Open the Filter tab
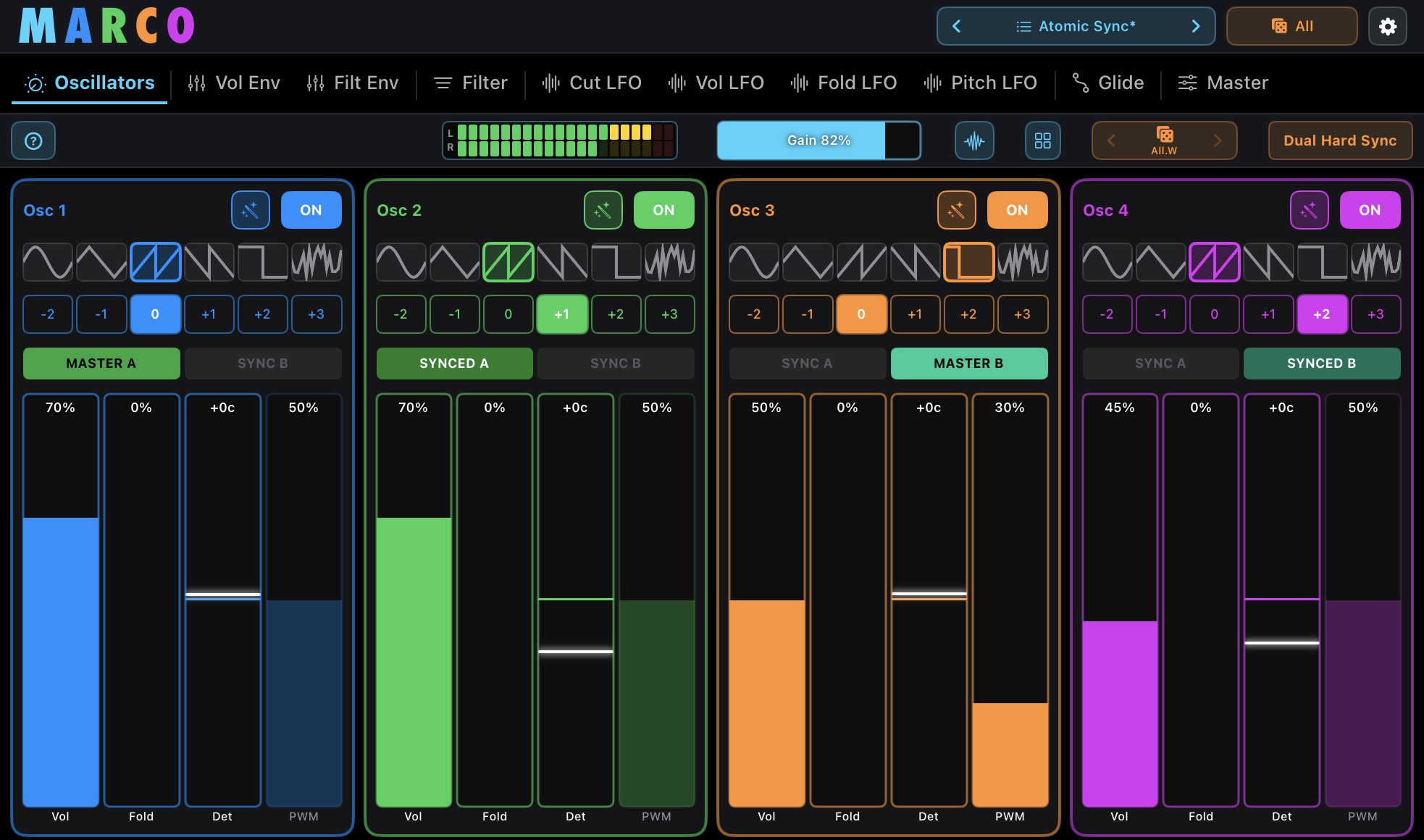Image resolution: width=1424 pixels, height=840 pixels. coord(471,83)
